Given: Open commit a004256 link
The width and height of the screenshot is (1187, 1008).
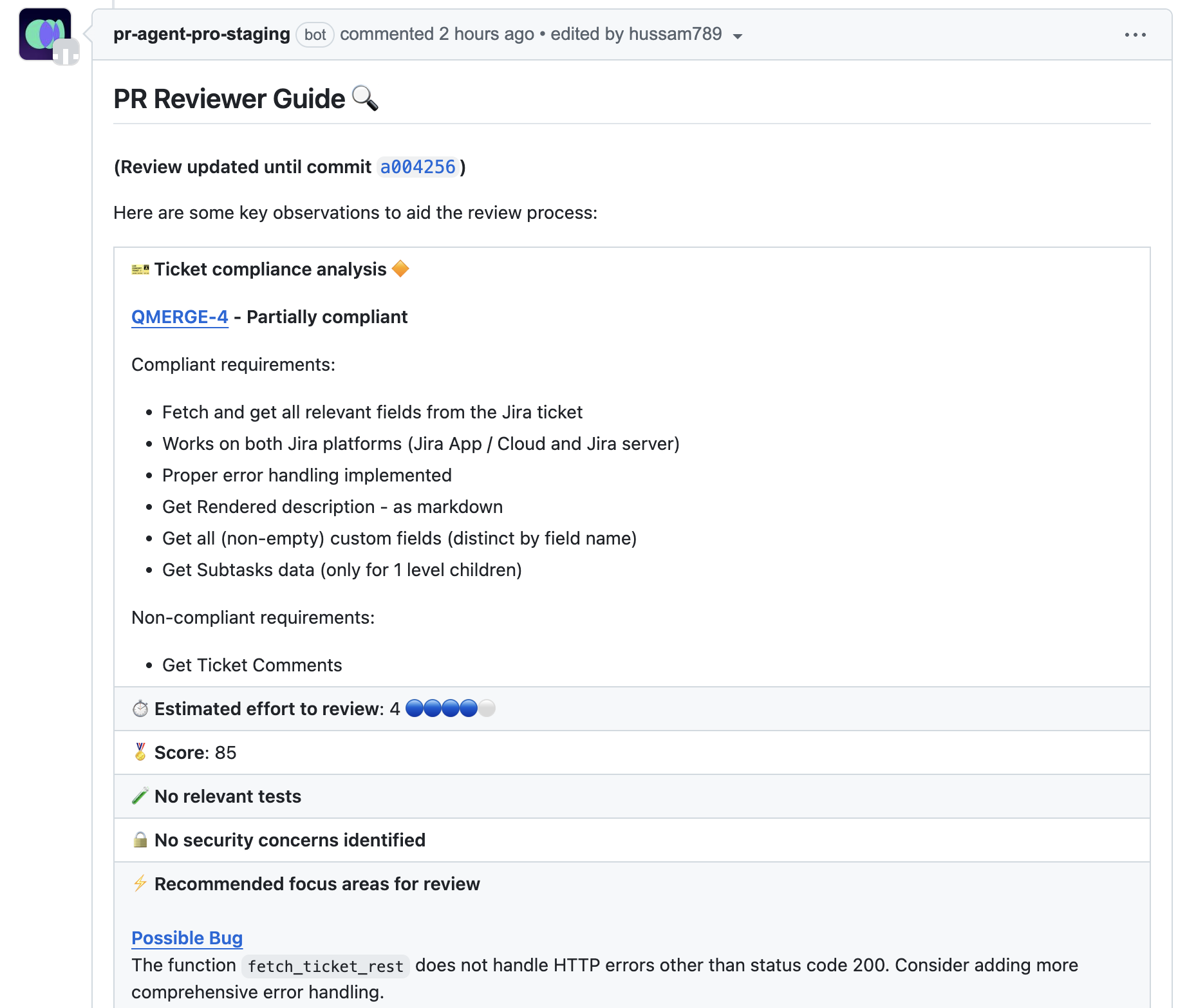Looking at the screenshot, I should (x=417, y=167).
